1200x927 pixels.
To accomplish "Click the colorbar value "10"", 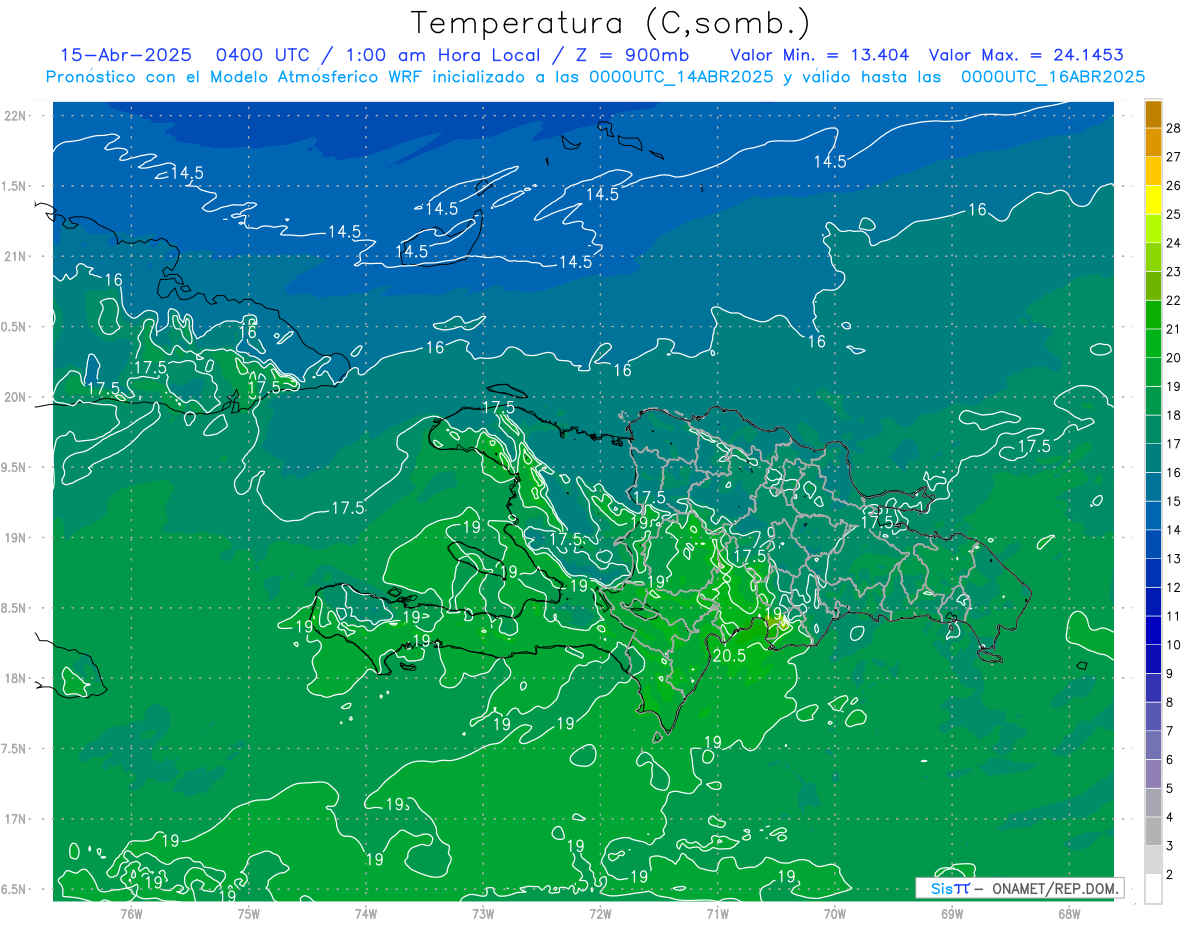I will pos(1174,644).
